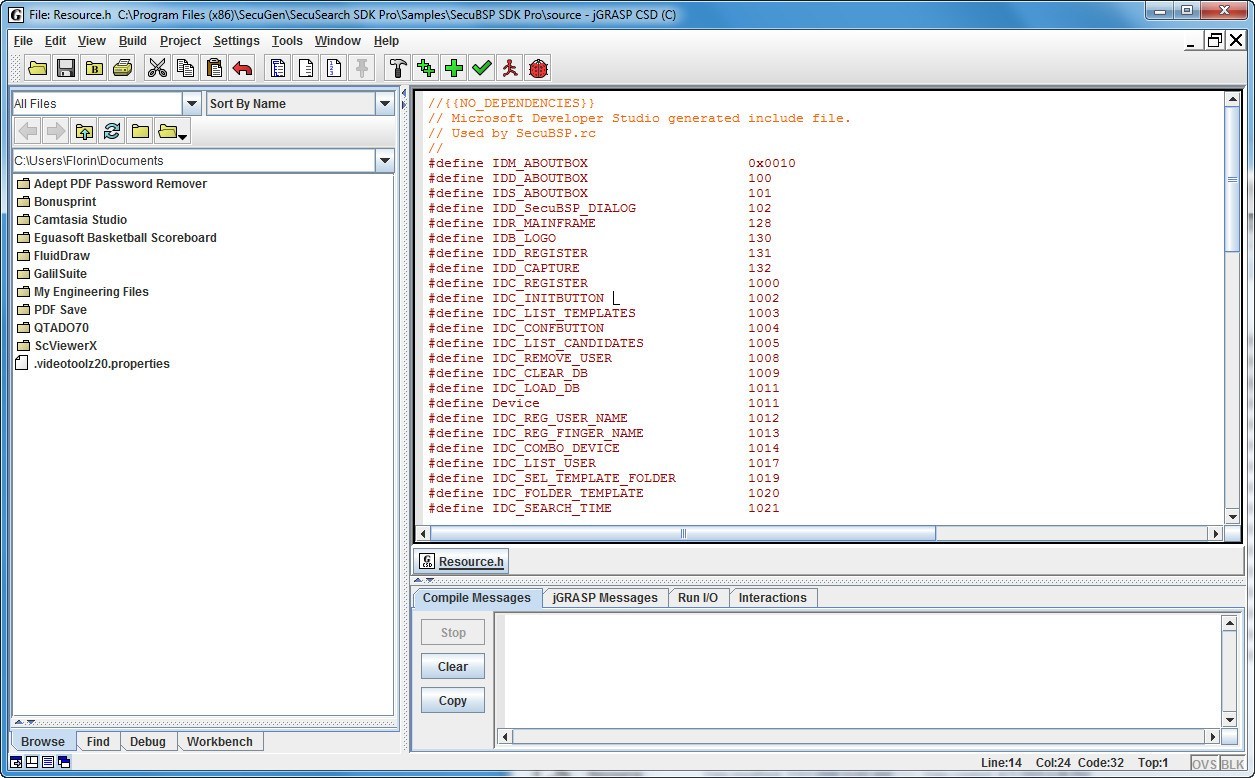Screen dimensions: 1255x778
Task: Open the directory path dropdown
Action: click(x=384, y=160)
